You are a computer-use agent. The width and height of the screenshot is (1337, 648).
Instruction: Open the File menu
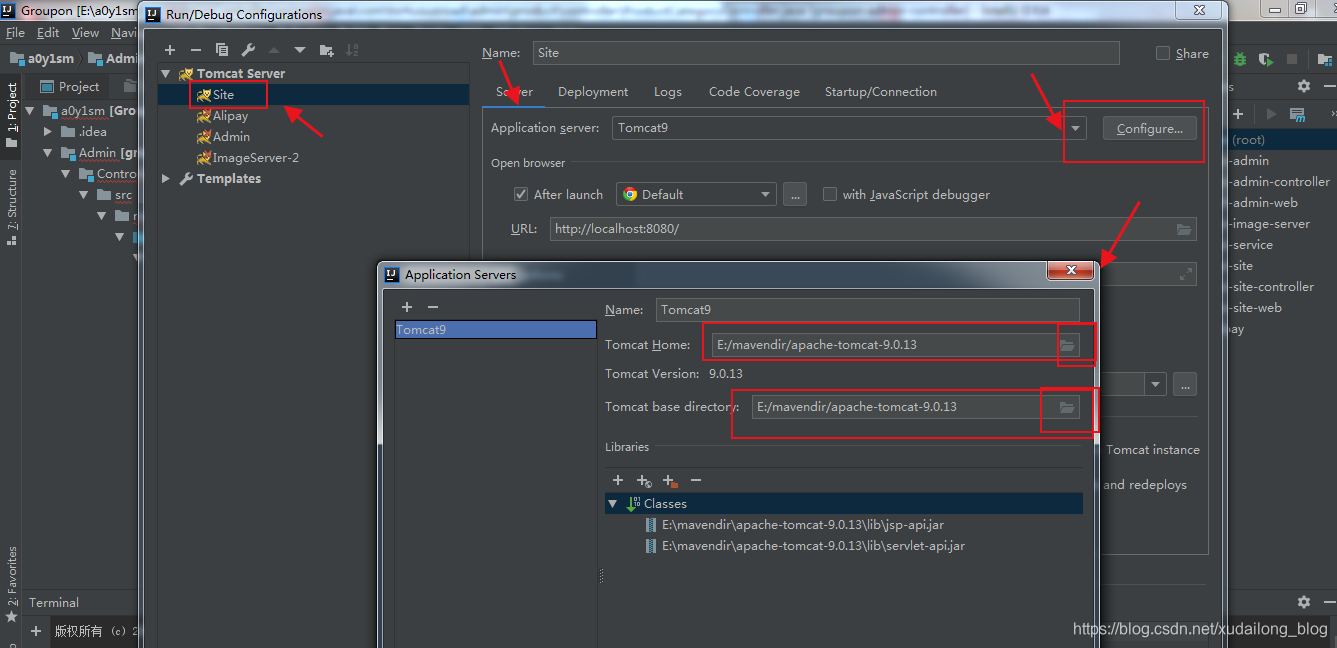[15, 33]
